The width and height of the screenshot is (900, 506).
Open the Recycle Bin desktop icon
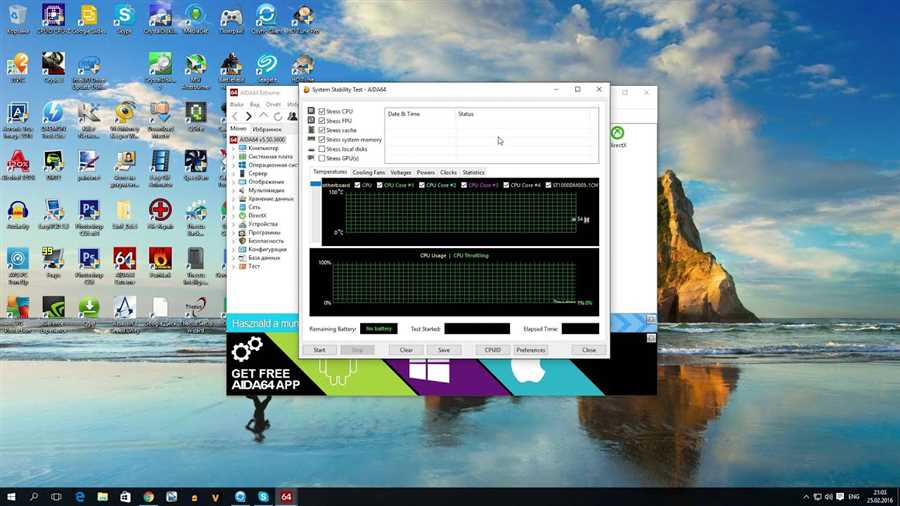(18, 17)
